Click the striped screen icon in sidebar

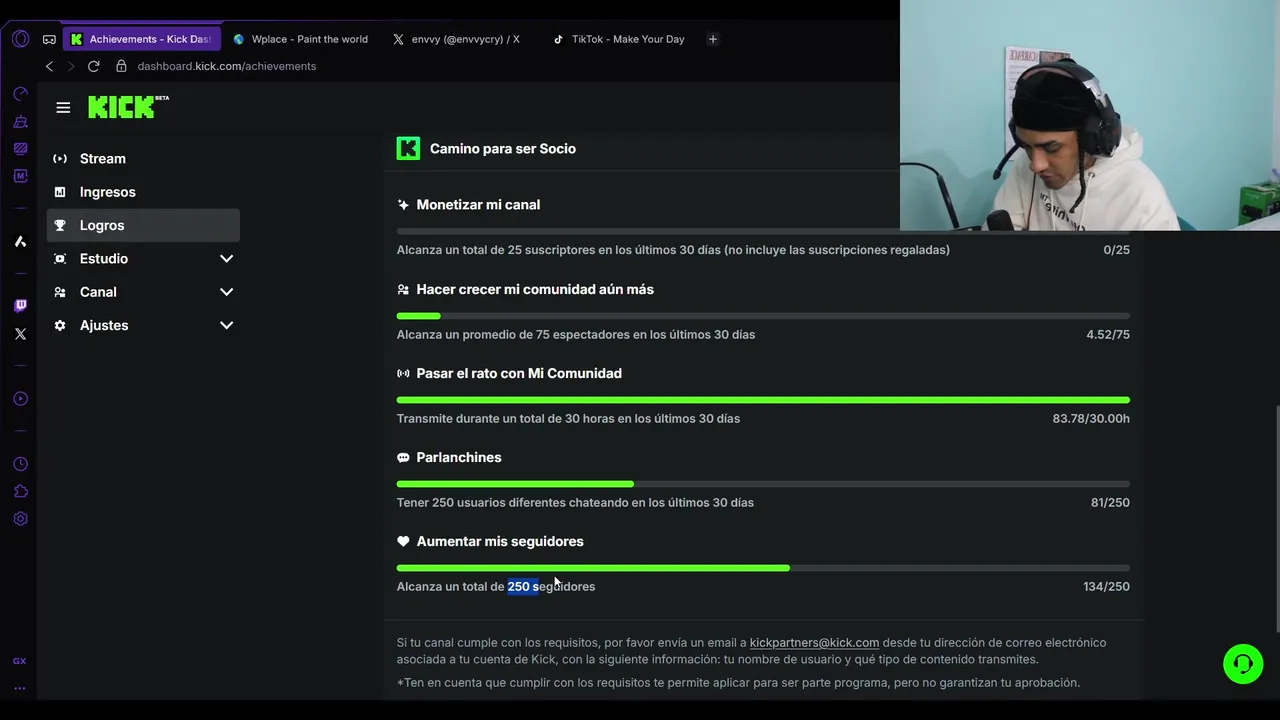pyautogui.click(x=20, y=149)
